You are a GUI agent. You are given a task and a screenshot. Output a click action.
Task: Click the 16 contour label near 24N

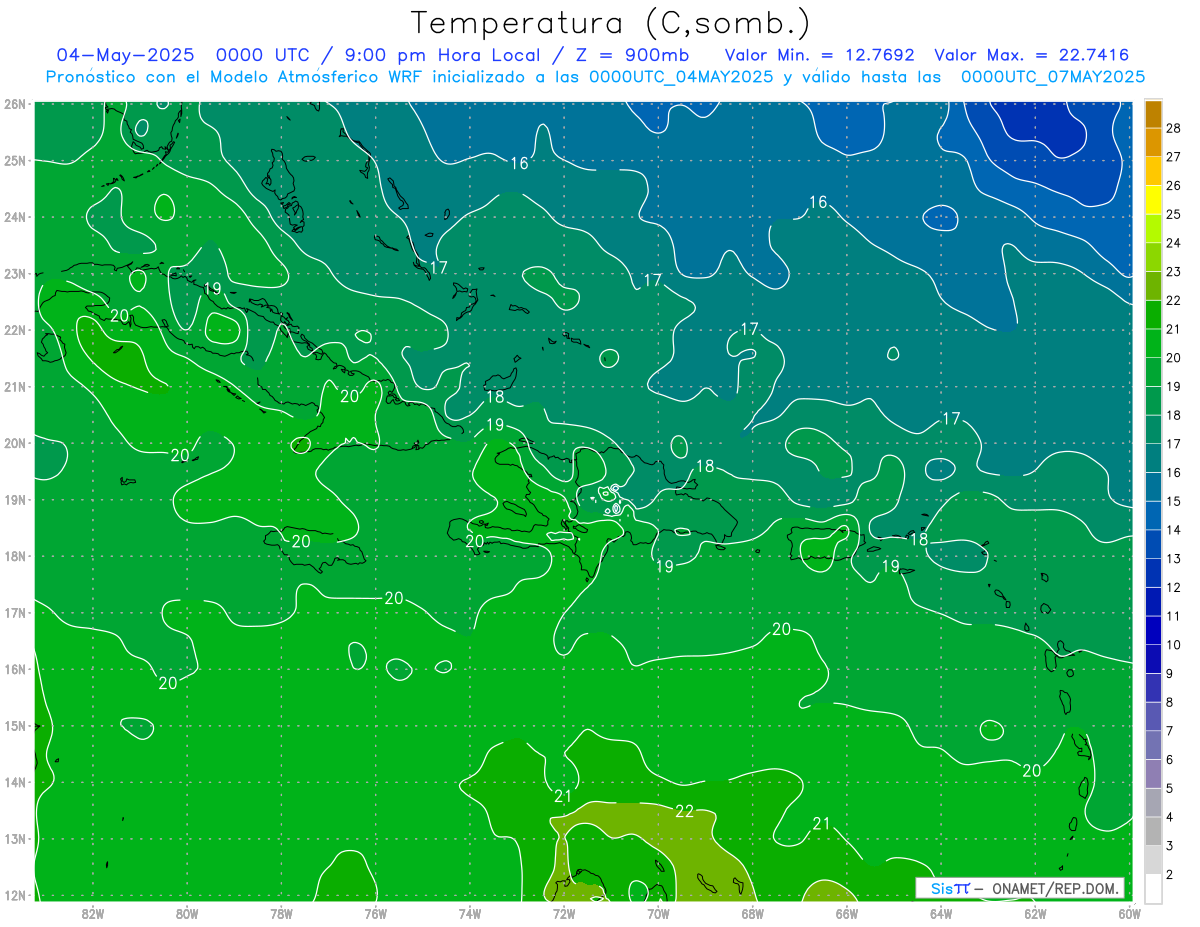[818, 202]
